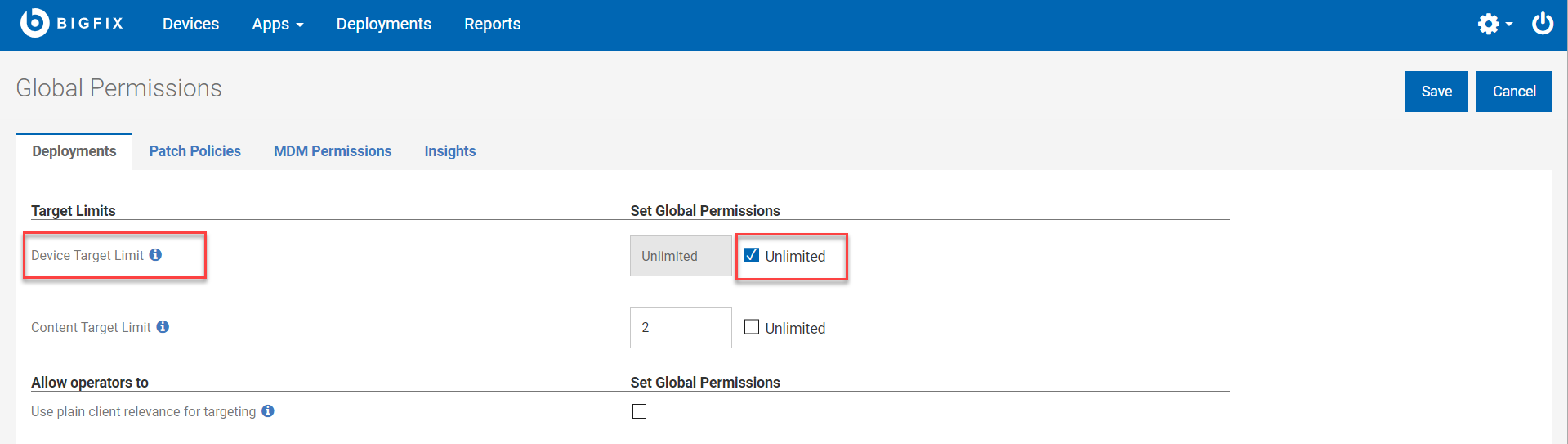Select the Deployments permissions tab

(74, 151)
